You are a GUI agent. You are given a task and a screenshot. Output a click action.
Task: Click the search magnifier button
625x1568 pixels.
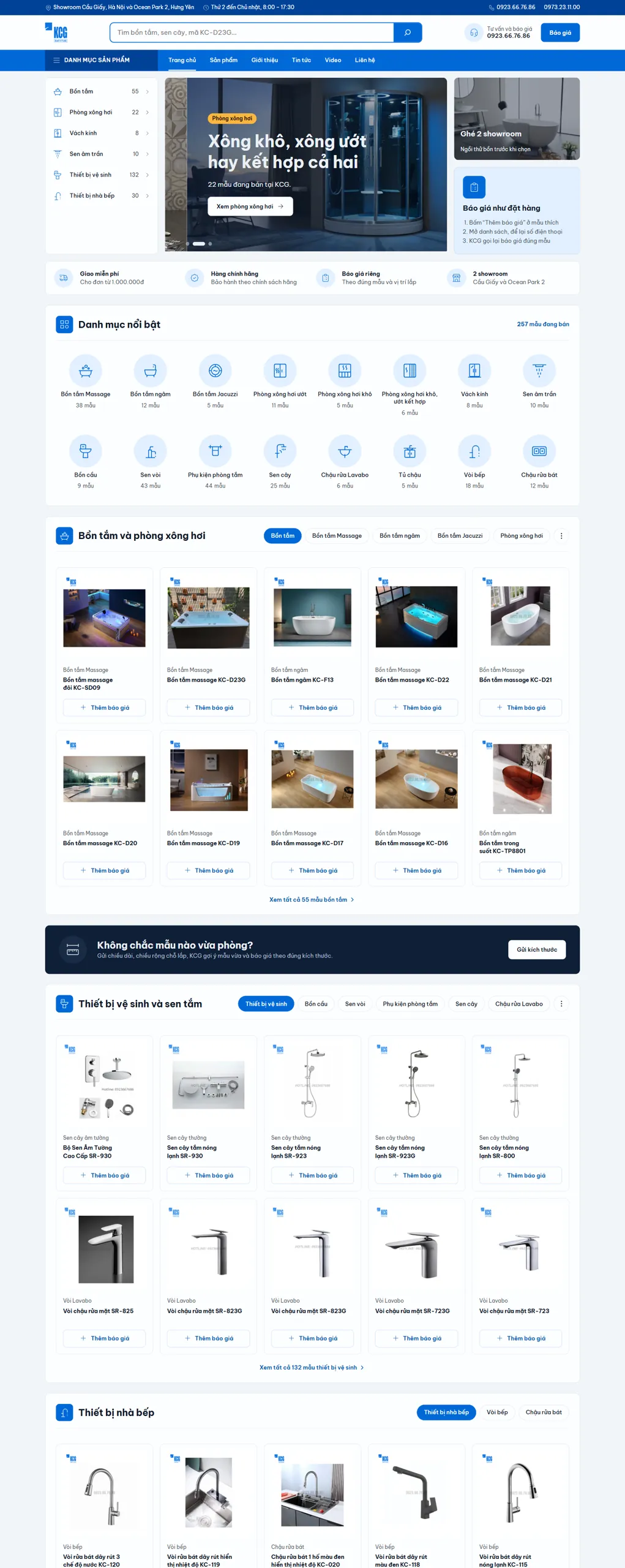pos(408,32)
